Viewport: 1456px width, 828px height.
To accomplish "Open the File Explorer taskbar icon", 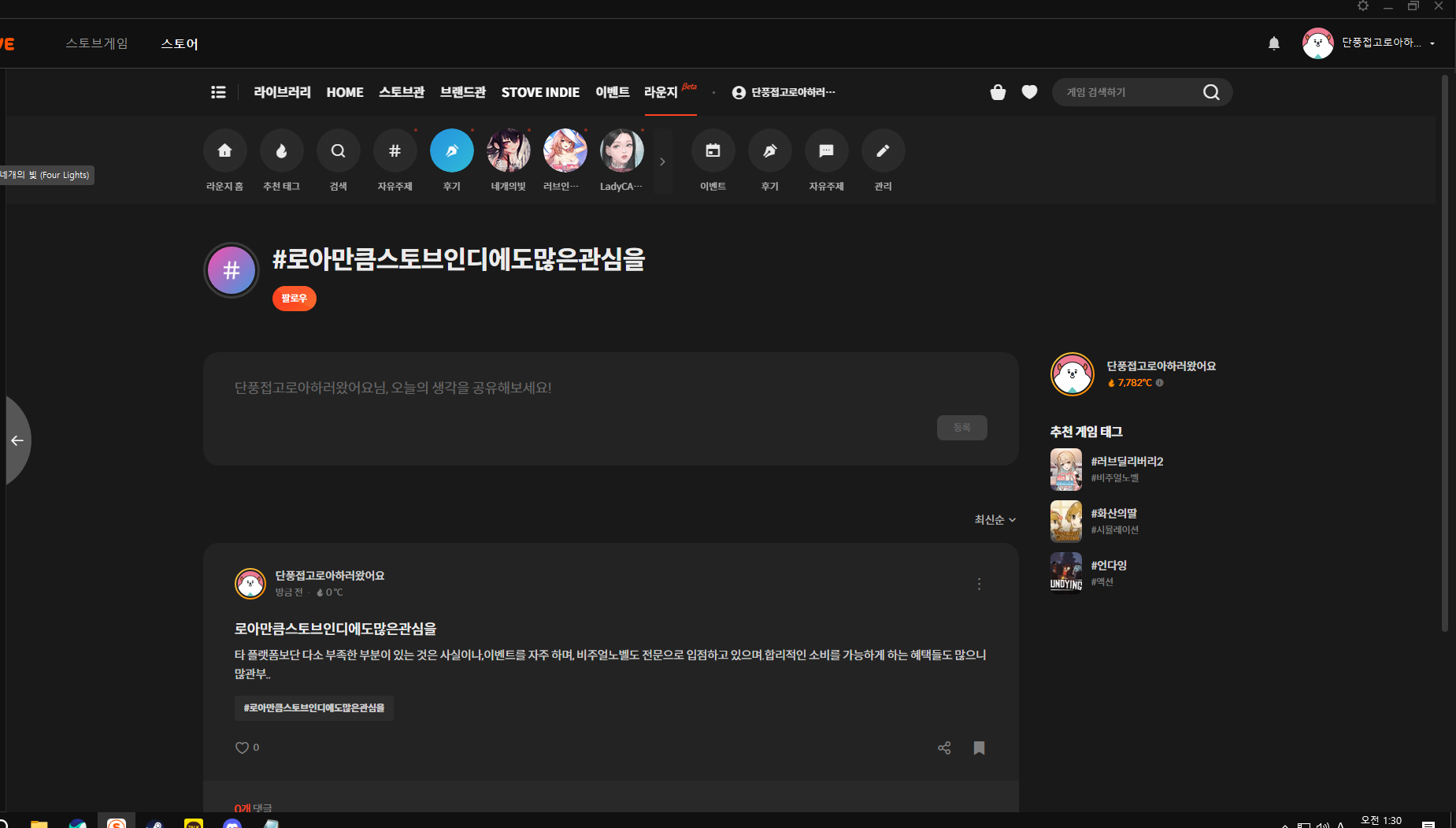I will pyautogui.click(x=39, y=823).
